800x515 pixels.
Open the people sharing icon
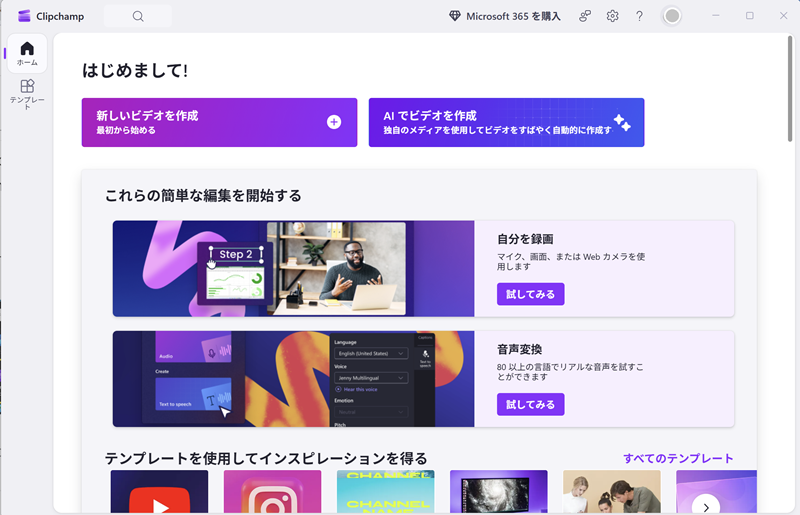pyautogui.click(x=586, y=16)
